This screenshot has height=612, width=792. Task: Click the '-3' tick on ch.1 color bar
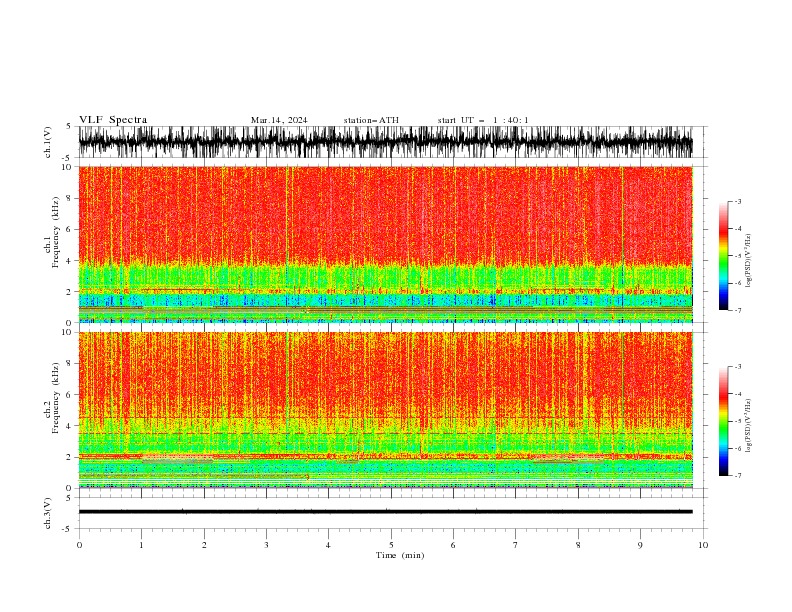tap(738, 201)
